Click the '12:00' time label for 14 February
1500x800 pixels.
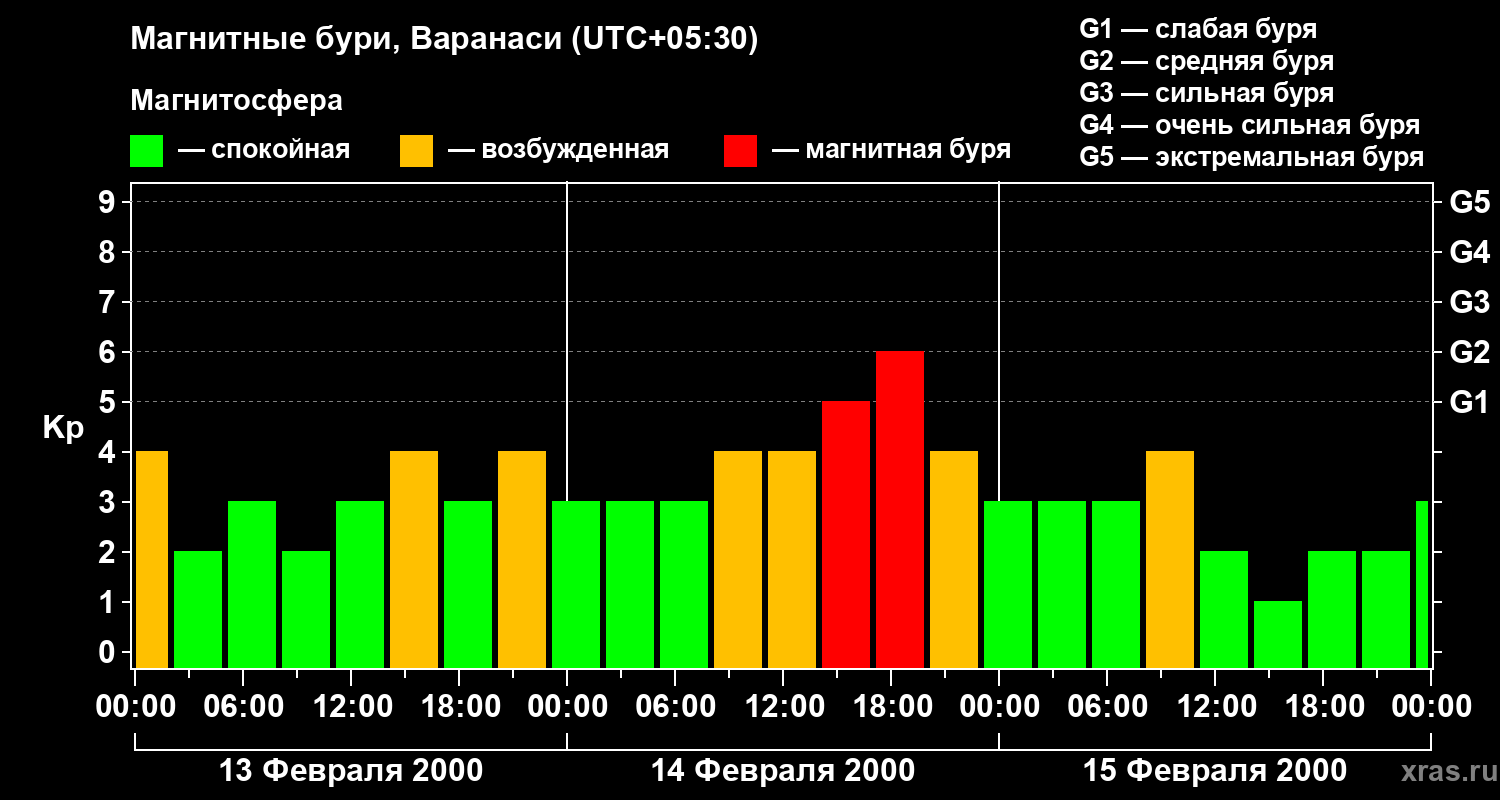pyautogui.click(x=783, y=707)
